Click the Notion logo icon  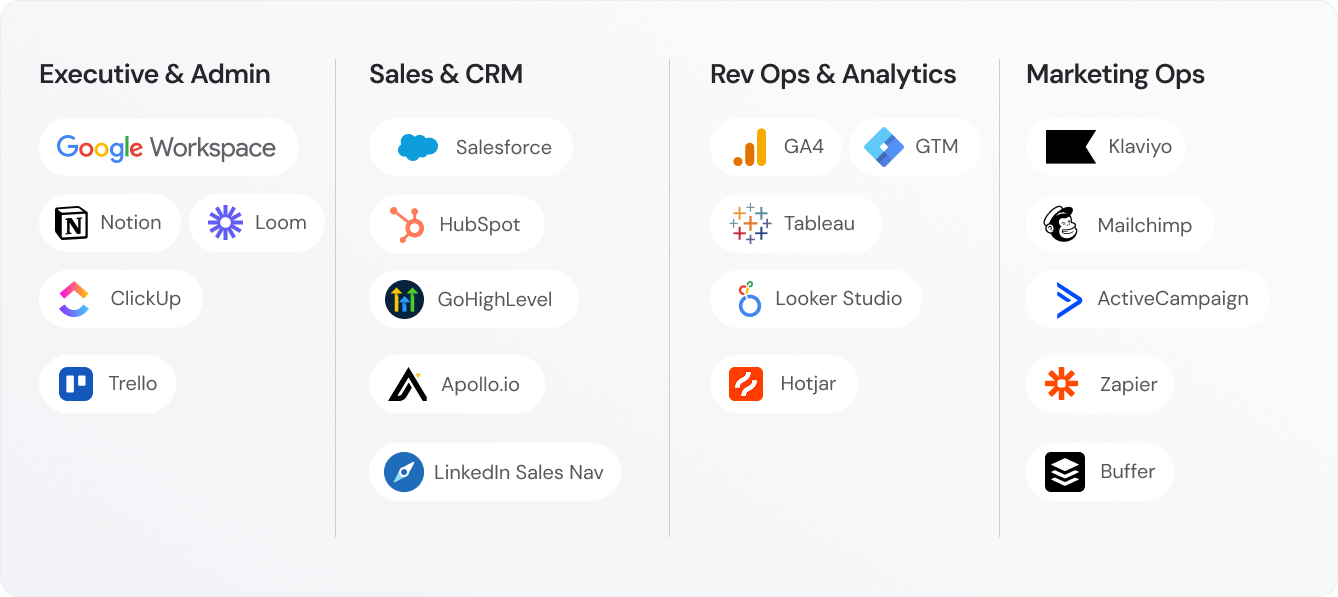point(71,223)
